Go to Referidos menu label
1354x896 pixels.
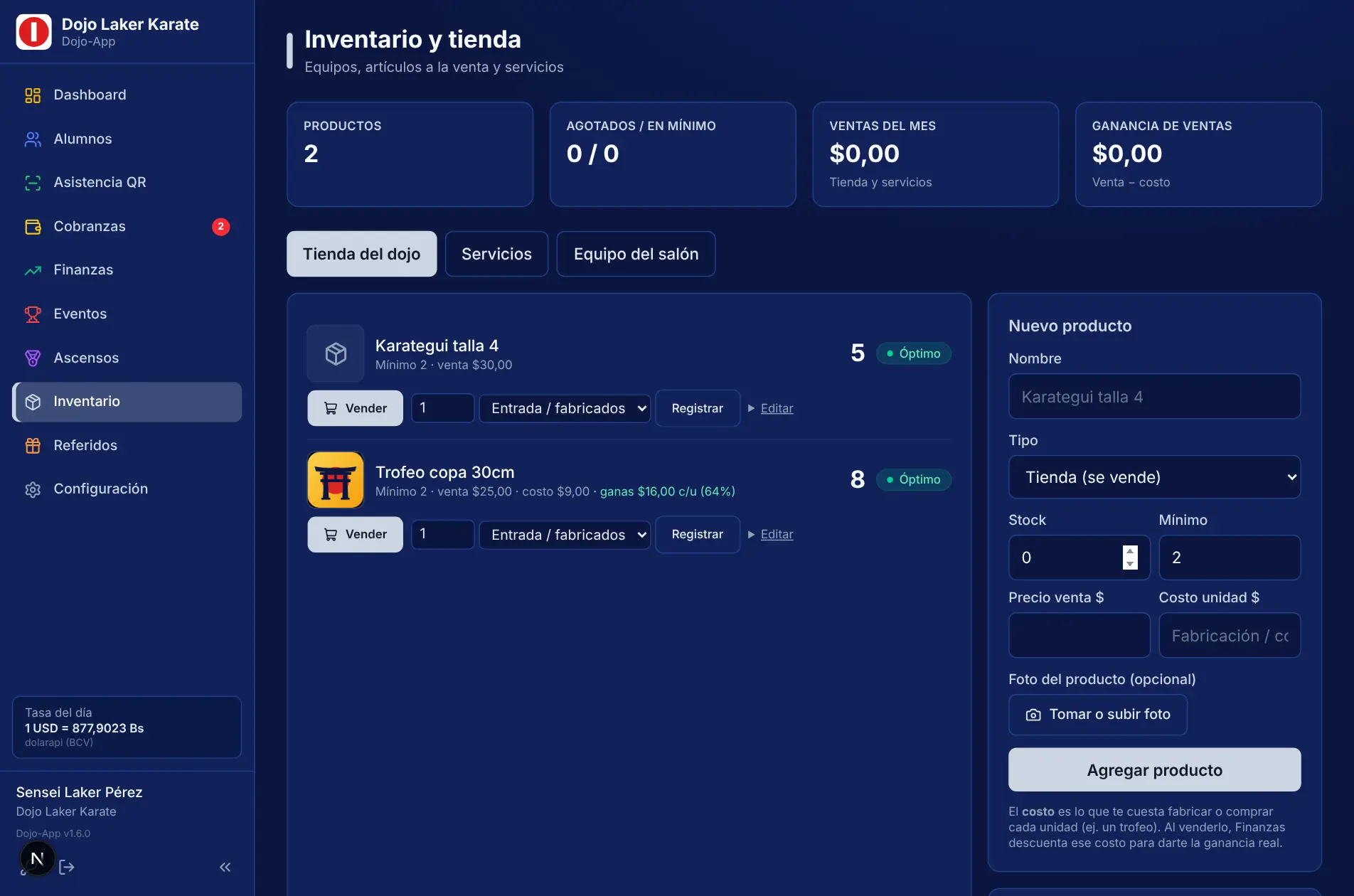click(85, 446)
